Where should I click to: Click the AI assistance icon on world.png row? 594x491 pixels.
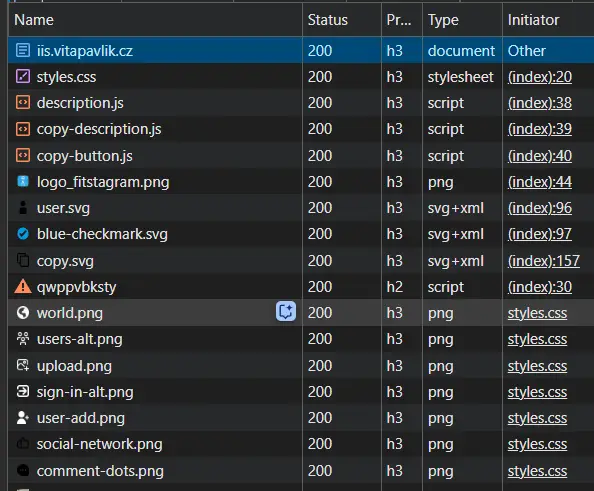(286, 312)
